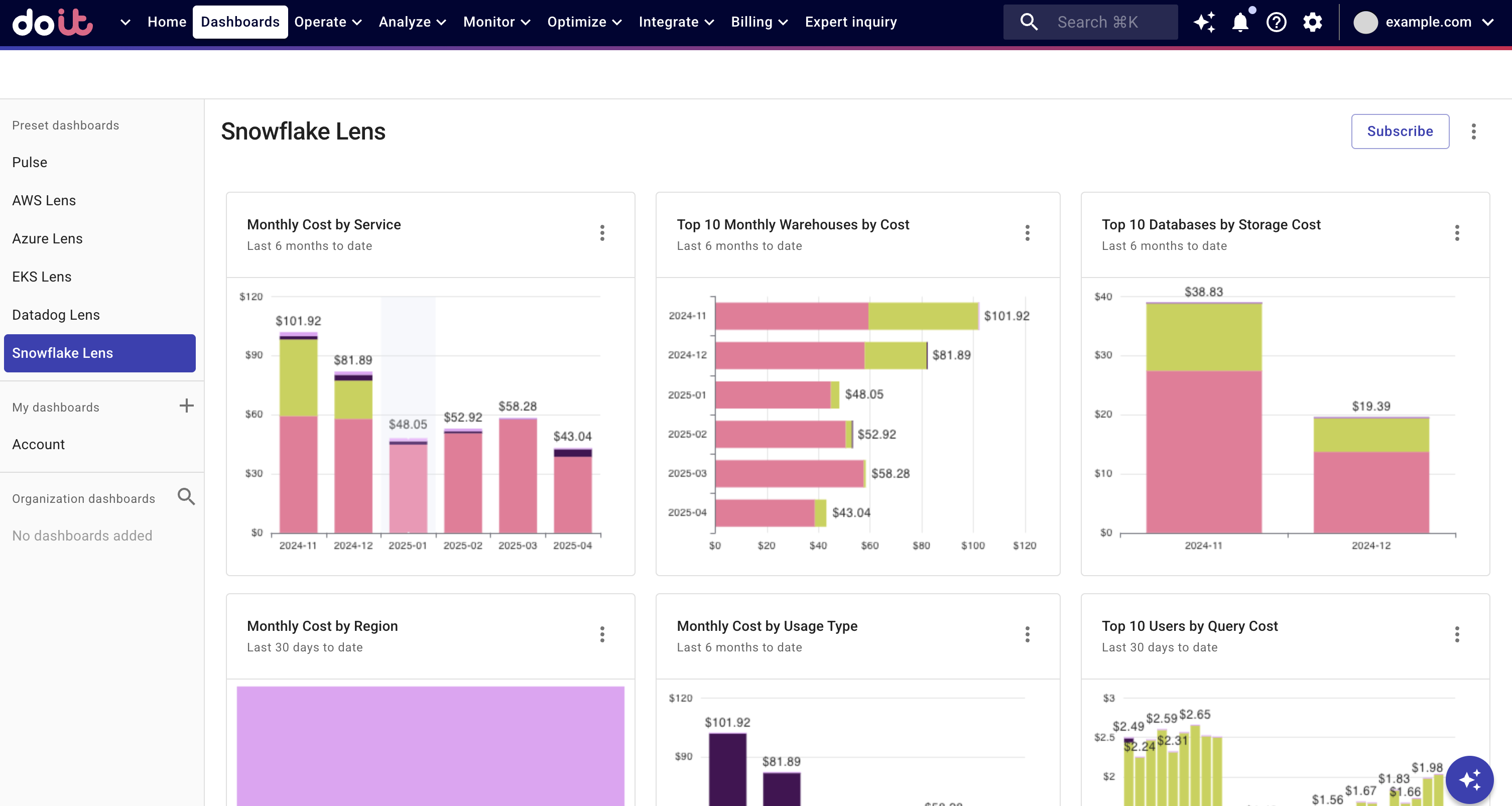Open Top 10 Monthly Warehouses widget menu

point(1027,233)
